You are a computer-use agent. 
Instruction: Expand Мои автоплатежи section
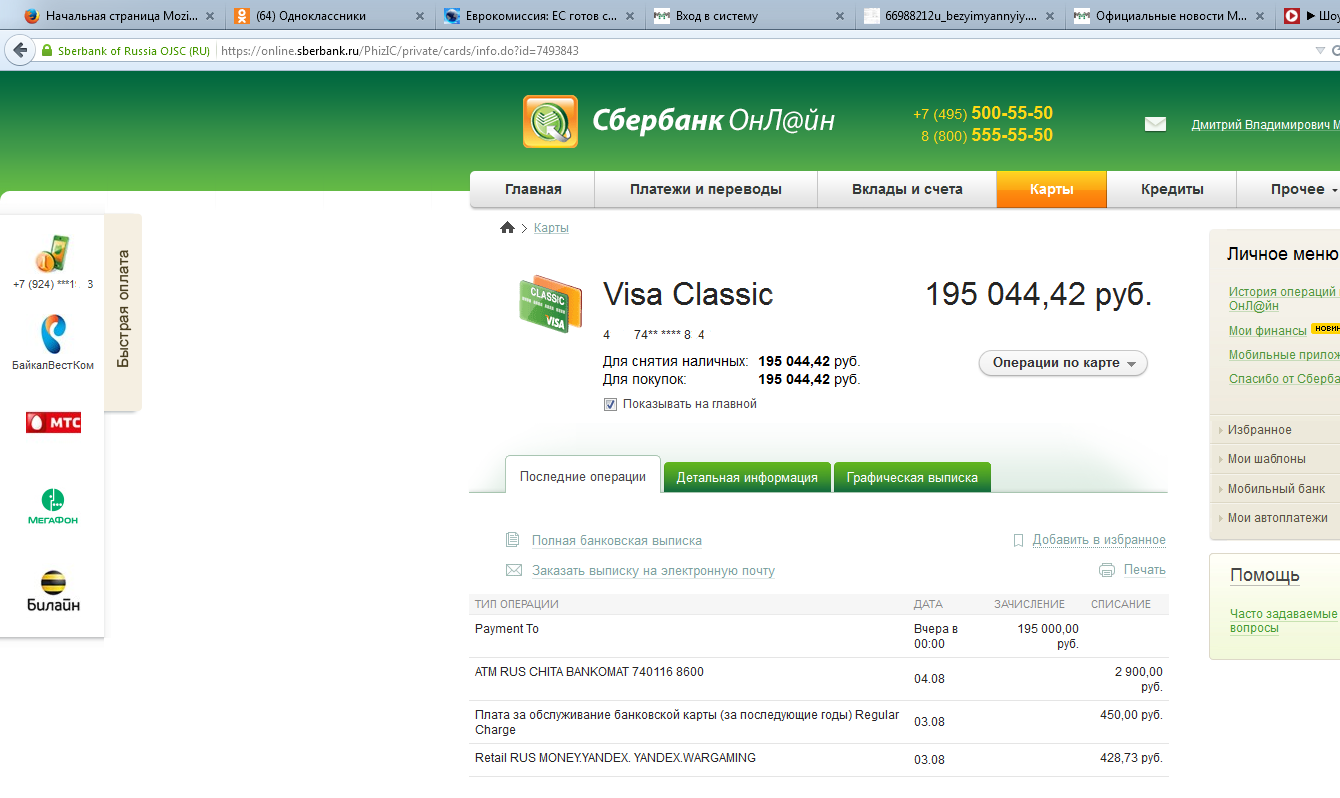click(x=1275, y=518)
